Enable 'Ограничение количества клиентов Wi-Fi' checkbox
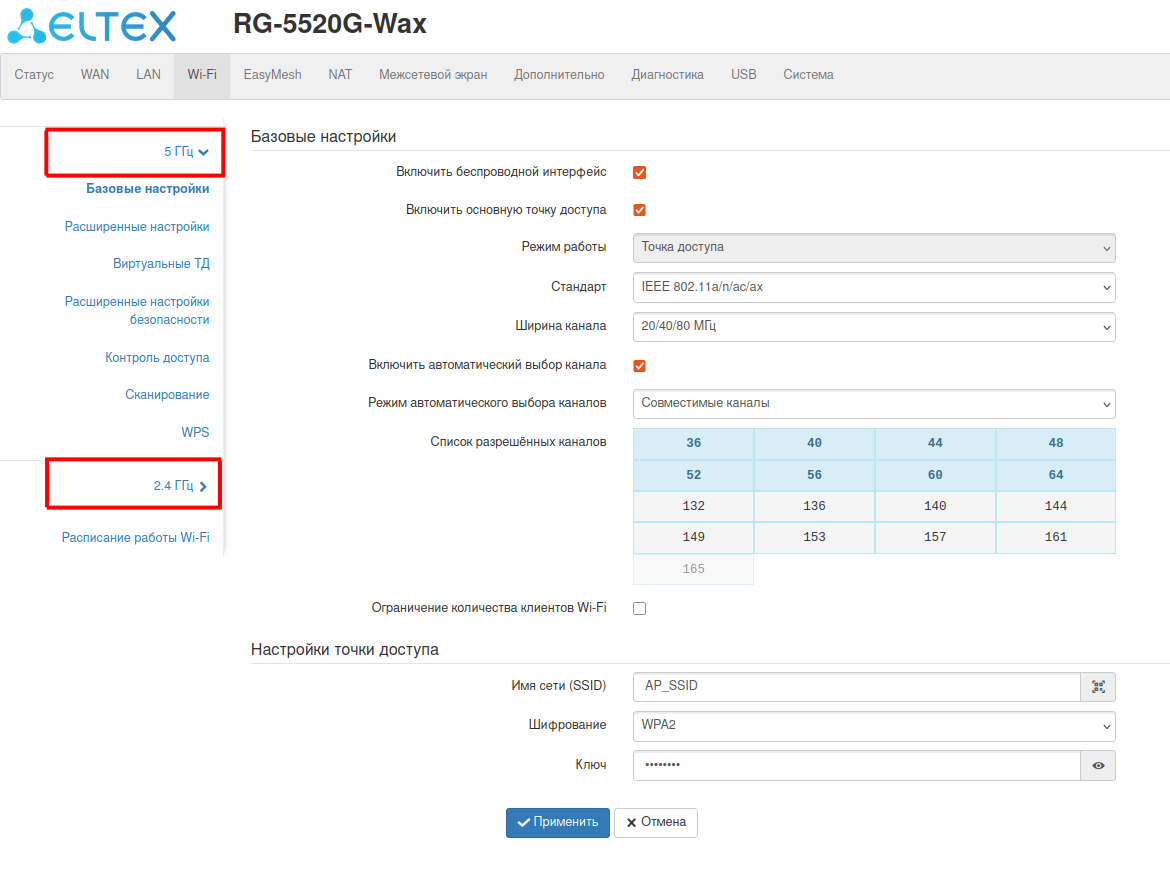1170x888 pixels. (x=640, y=608)
